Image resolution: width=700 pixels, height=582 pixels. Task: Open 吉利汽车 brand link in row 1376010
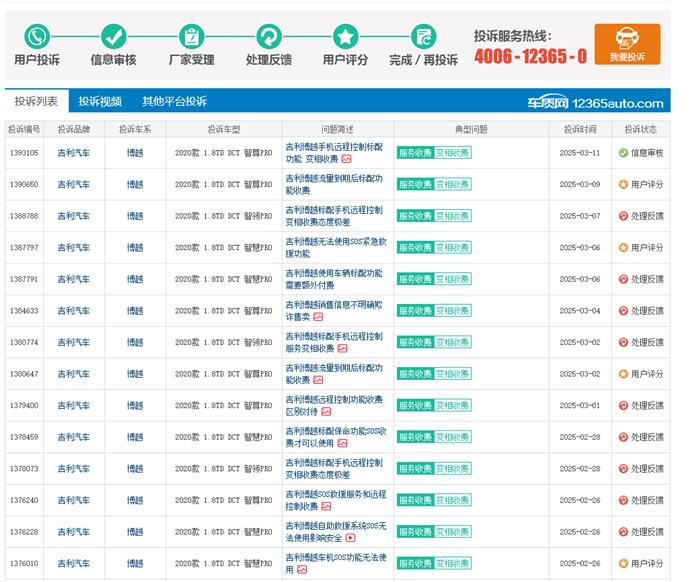pyautogui.click(x=74, y=563)
